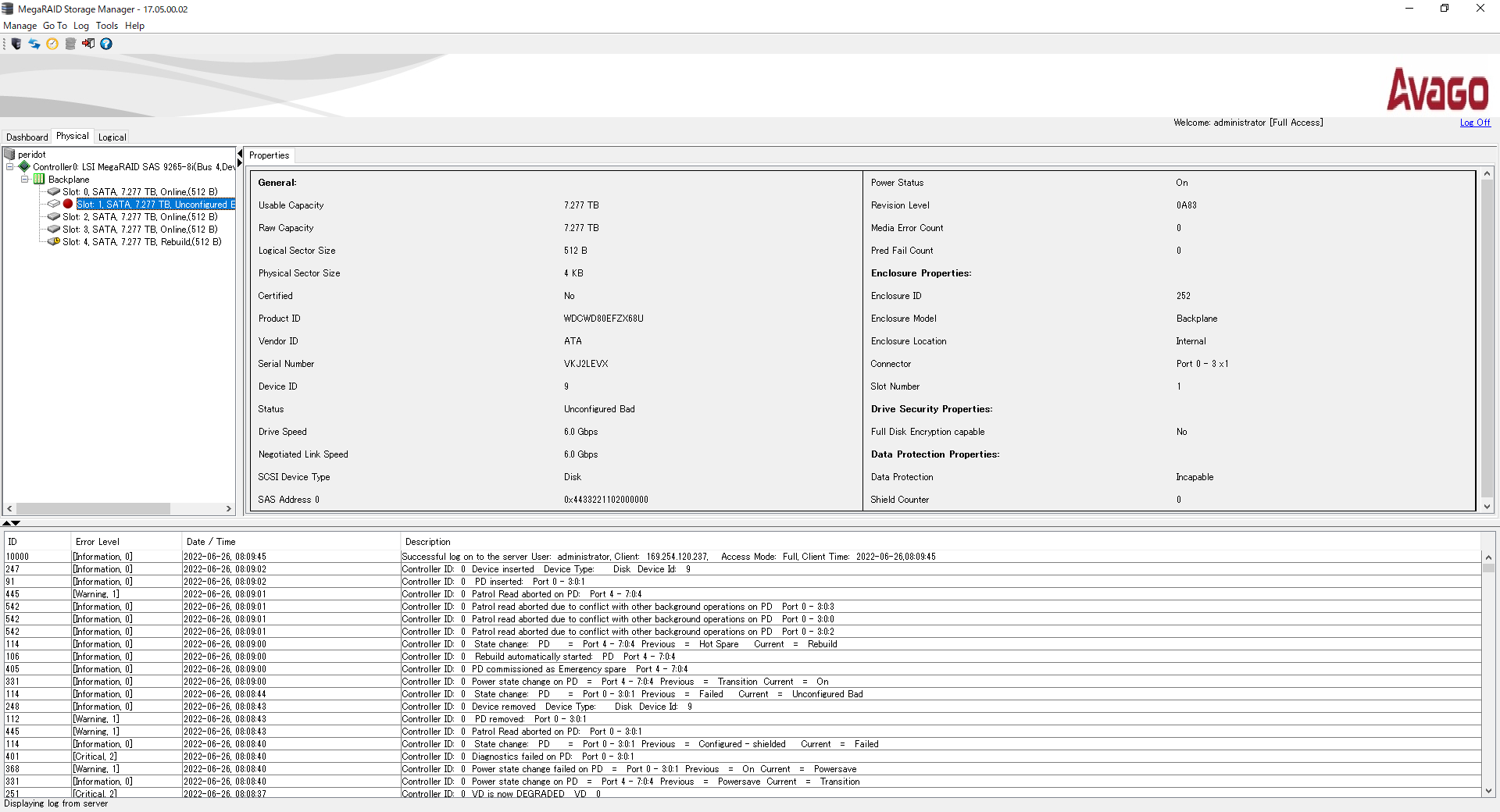Screen dimensions: 1500x812
Task: Open the Log menu
Action: (x=81, y=26)
